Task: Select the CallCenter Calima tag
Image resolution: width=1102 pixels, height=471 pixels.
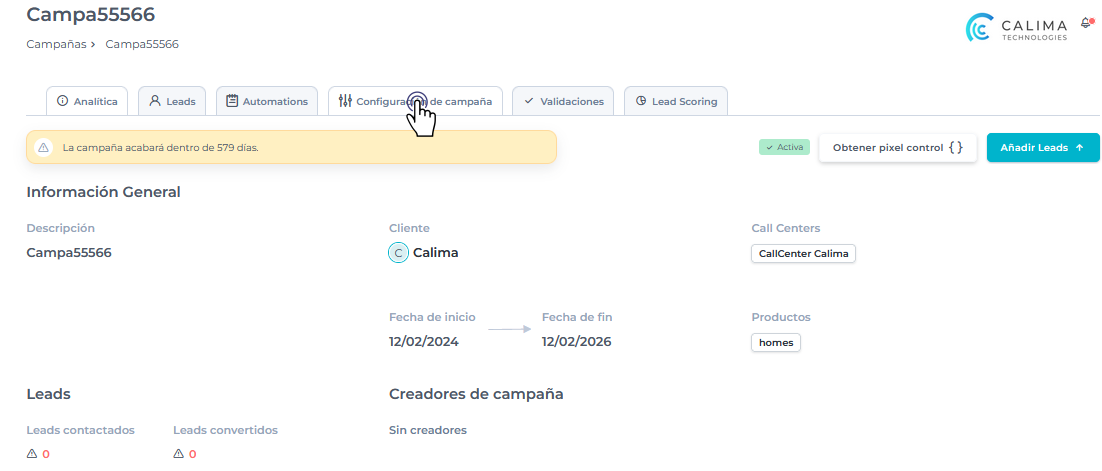Action: pyautogui.click(x=803, y=254)
